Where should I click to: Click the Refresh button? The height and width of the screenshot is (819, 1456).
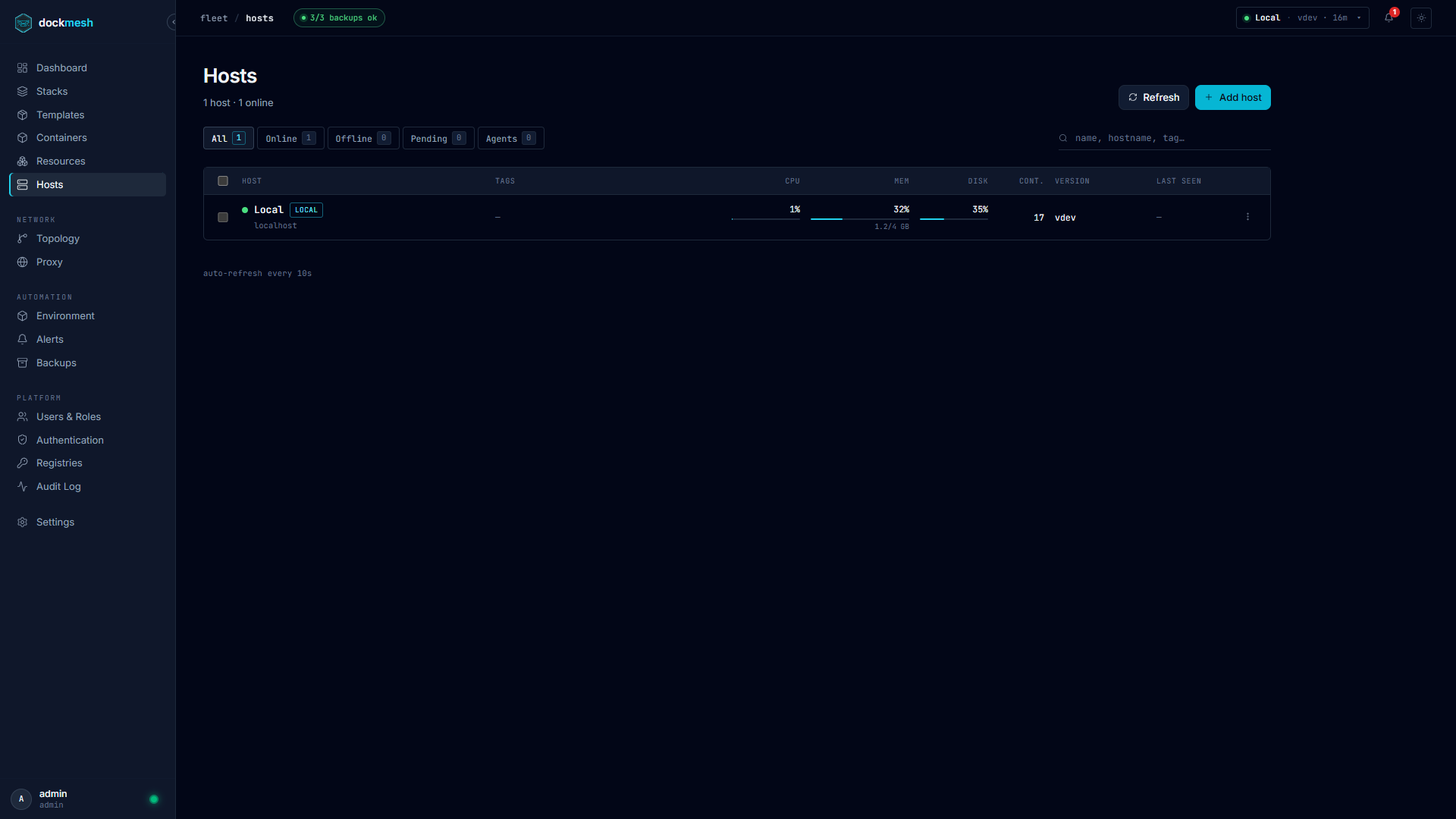click(x=1153, y=97)
